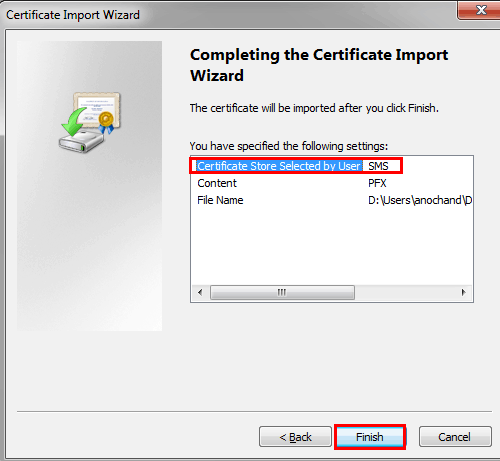Select the Content row in settings list
Screen dimensions: 500x461
[332, 183]
